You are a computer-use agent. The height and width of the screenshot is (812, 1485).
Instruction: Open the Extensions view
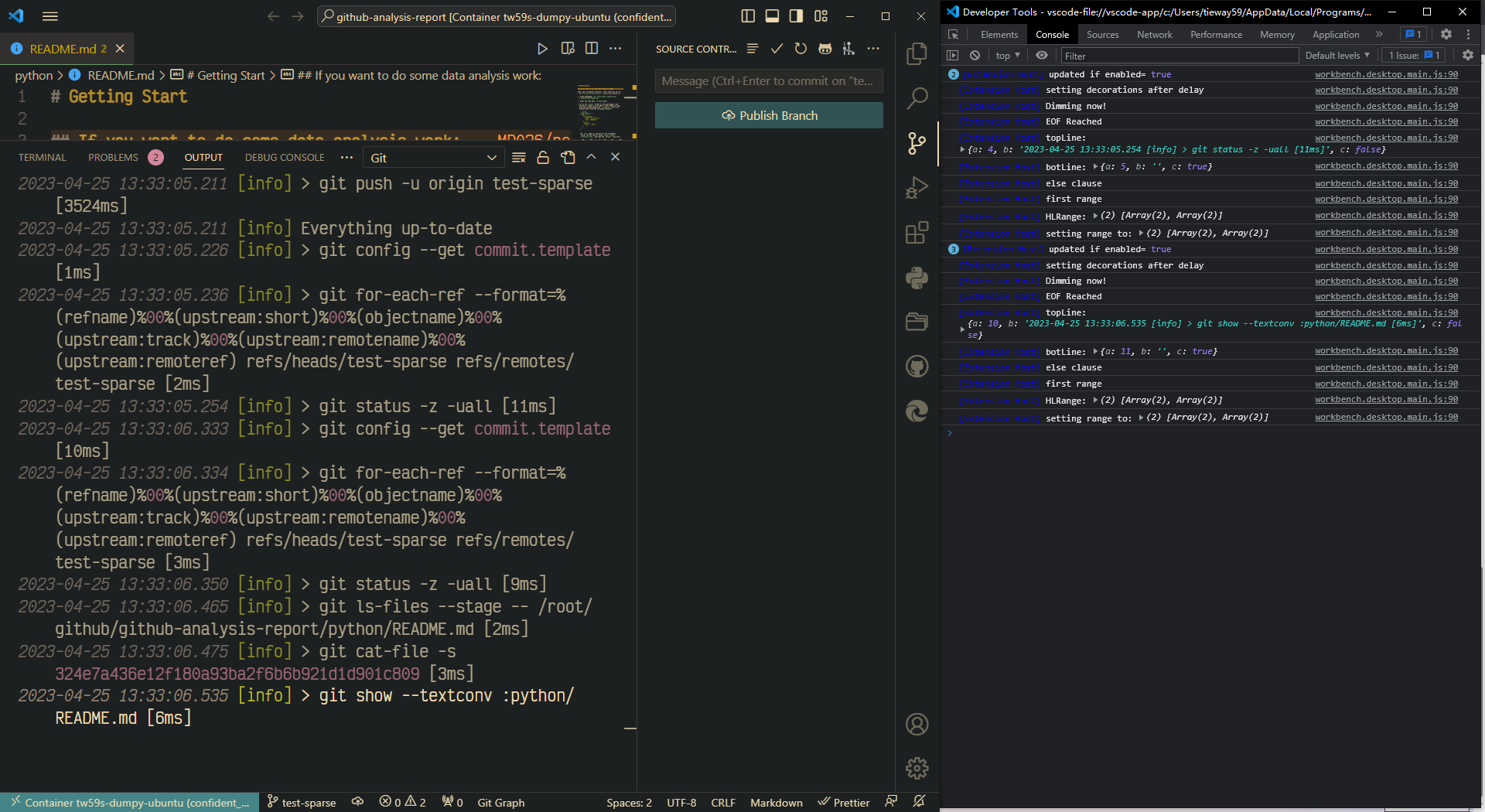[917, 233]
